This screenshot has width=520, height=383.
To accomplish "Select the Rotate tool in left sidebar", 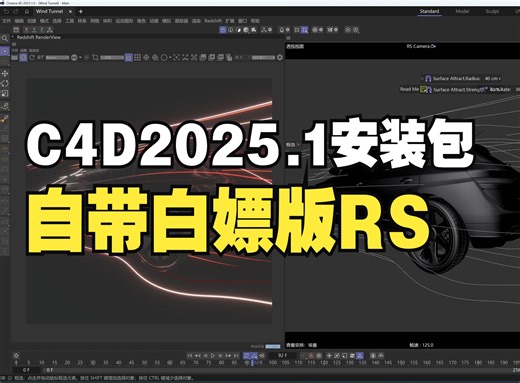I will pyautogui.click(x=5, y=83).
